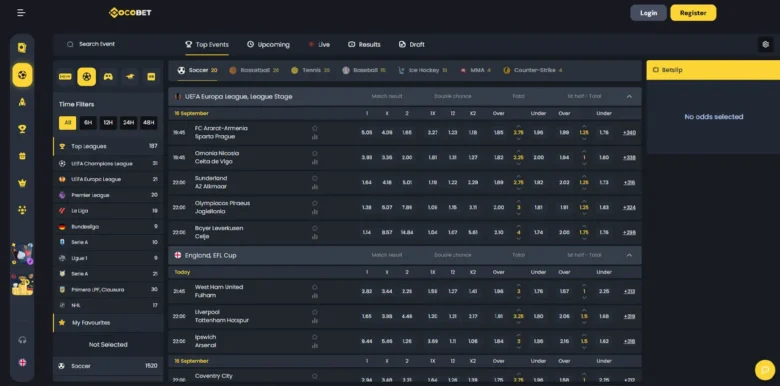
Task: Open Bundesliga in Top Leagues
Action: tap(108, 226)
